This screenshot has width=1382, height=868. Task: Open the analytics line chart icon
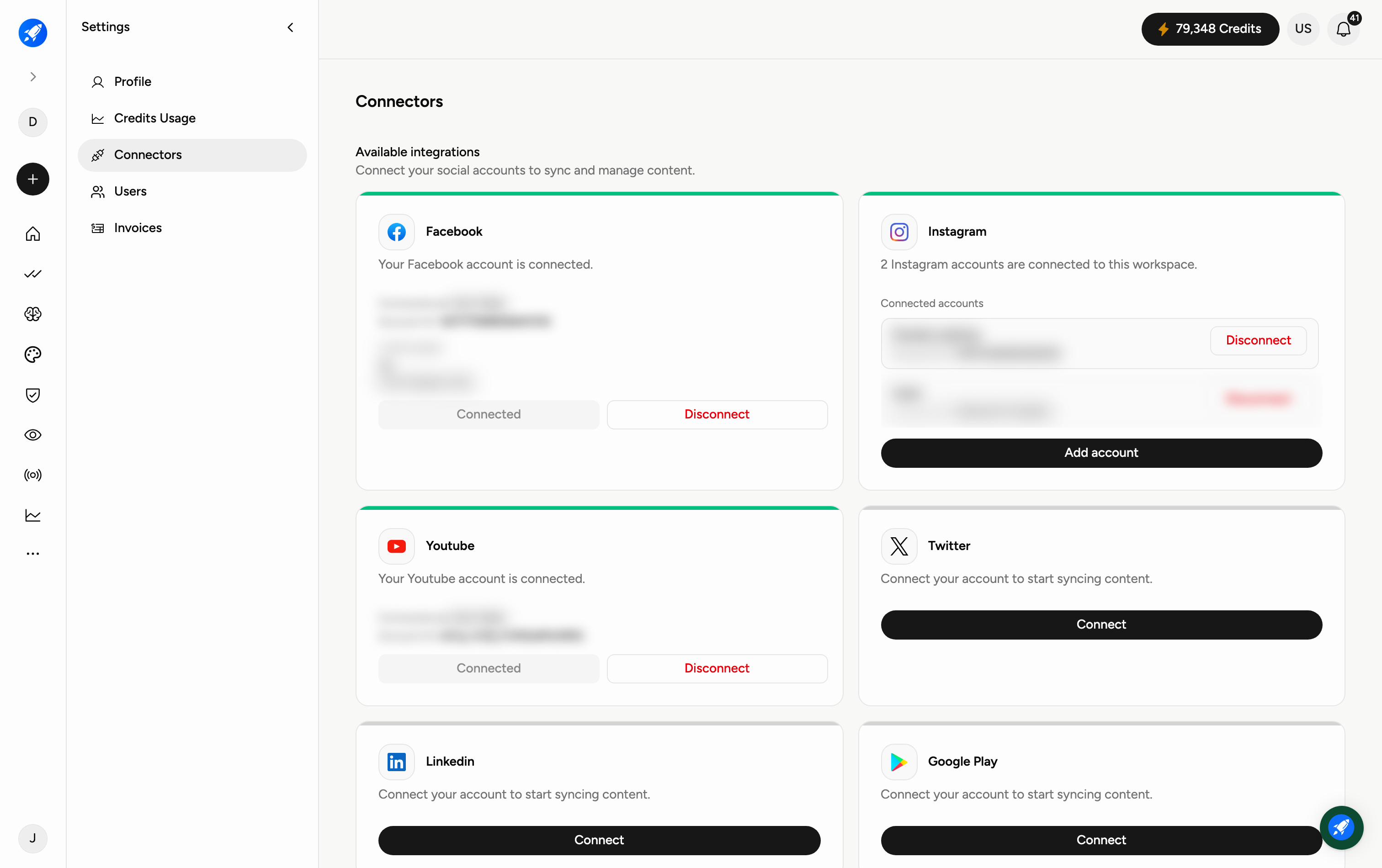pos(33,515)
